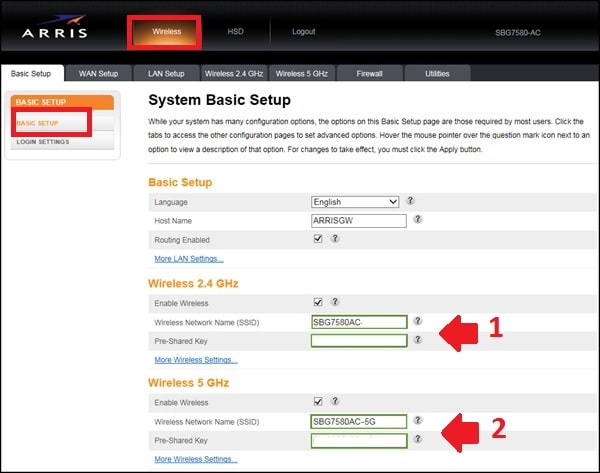Switch to the Firewall tab
This screenshot has height=473, width=600.
click(368, 73)
